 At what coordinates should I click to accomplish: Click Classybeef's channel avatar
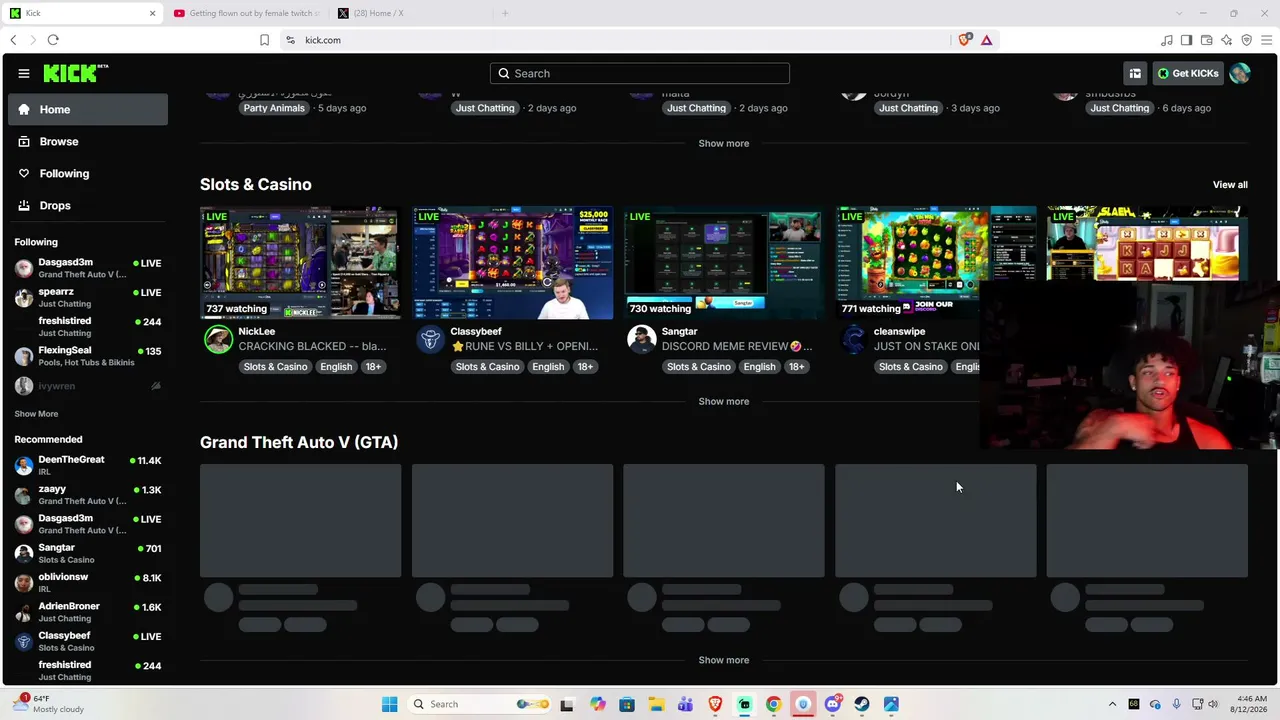[x=430, y=339]
